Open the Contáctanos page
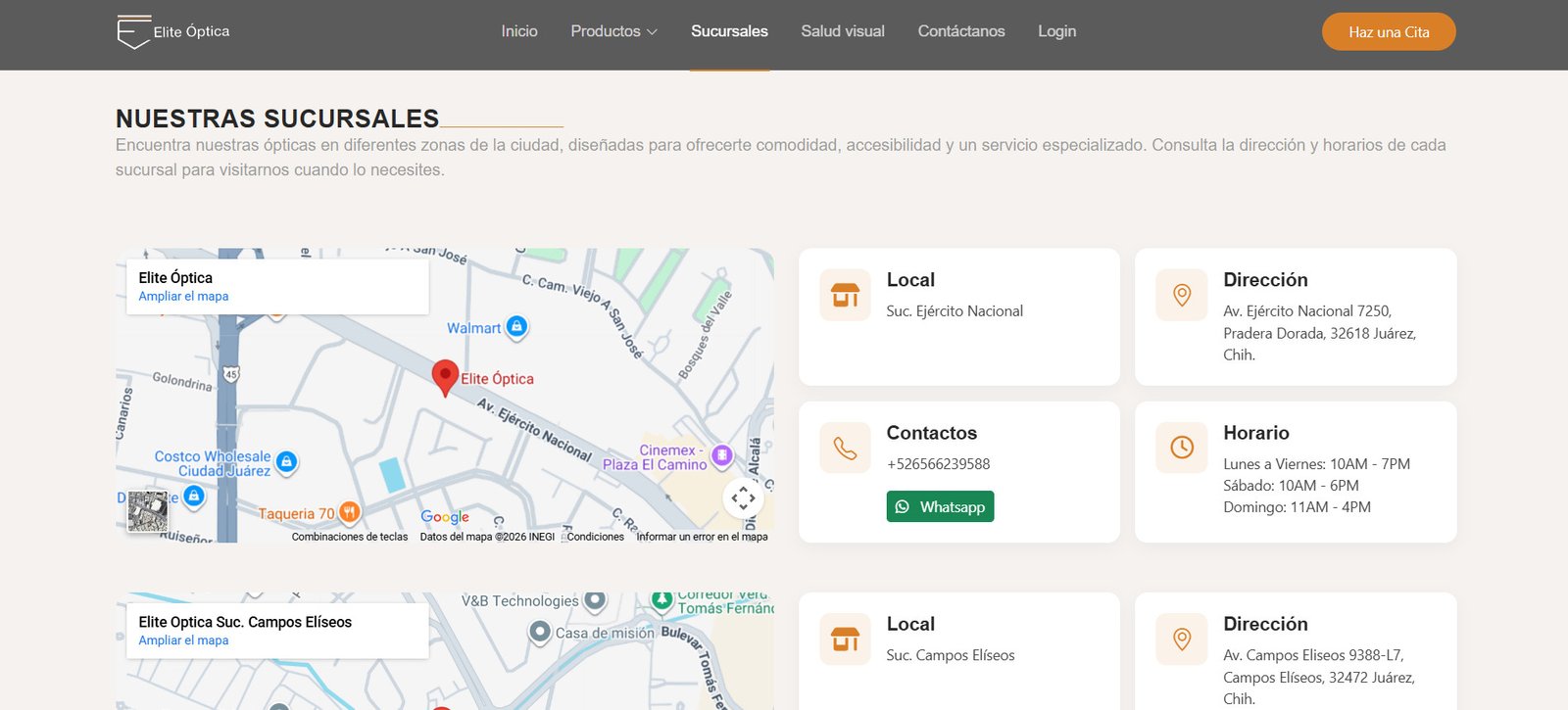Image resolution: width=1568 pixels, height=710 pixels. tap(960, 31)
